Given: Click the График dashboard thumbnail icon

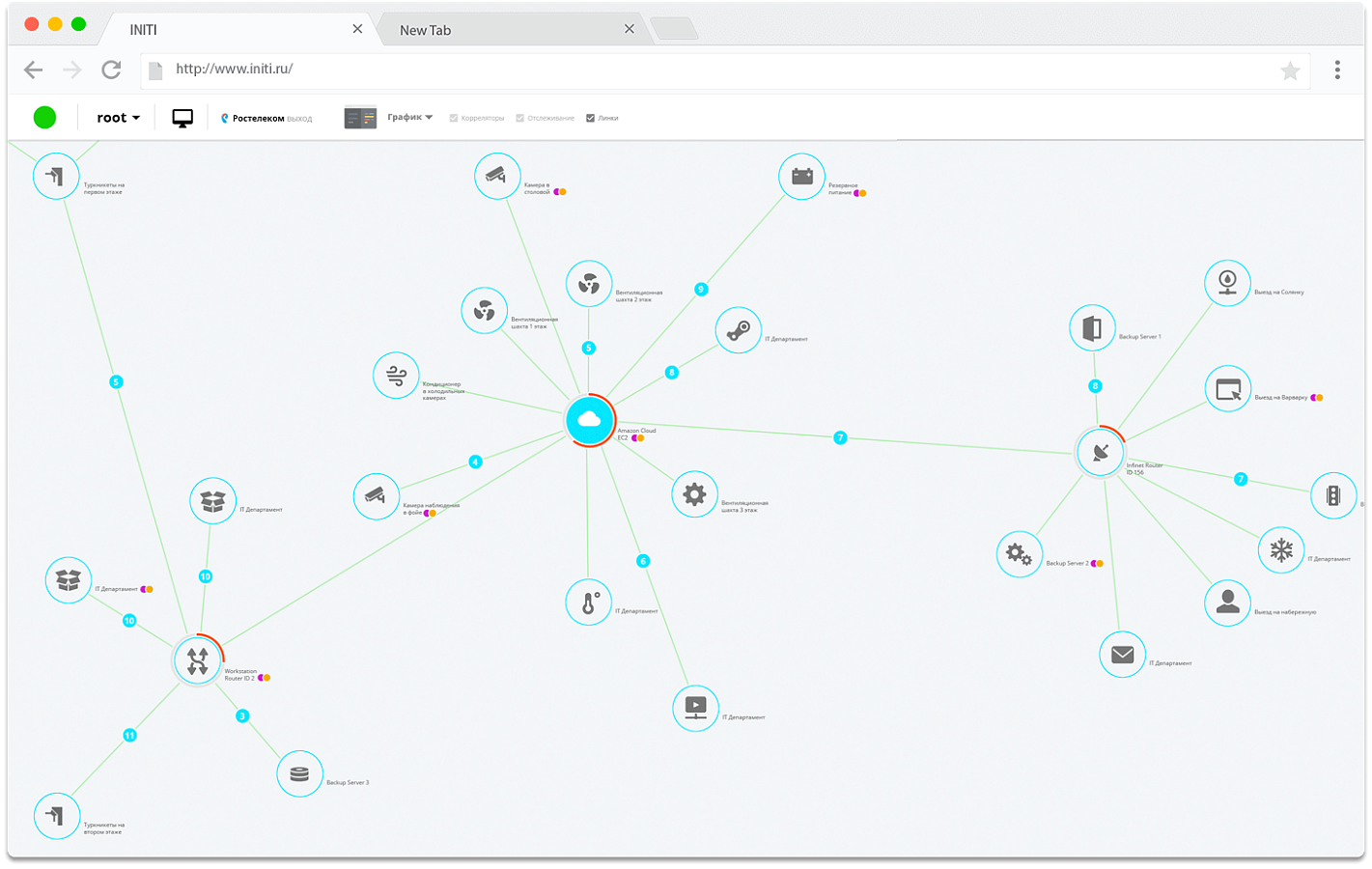Looking at the screenshot, I should point(360,118).
